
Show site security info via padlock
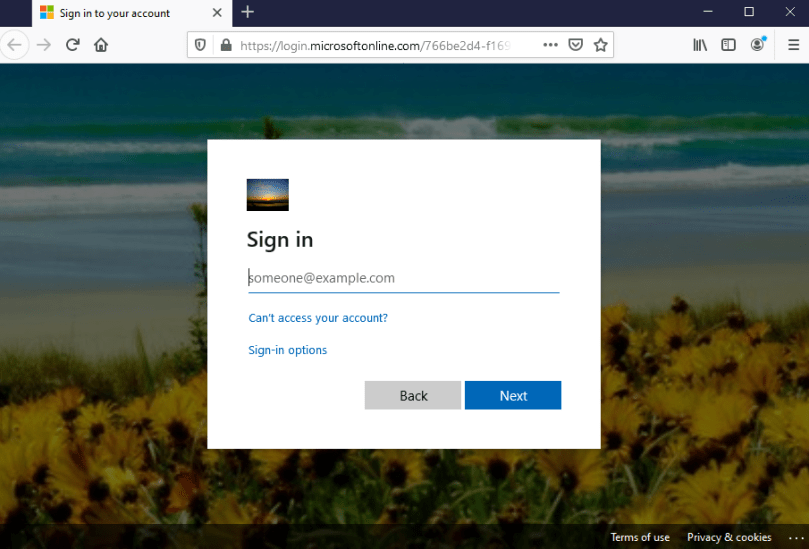tap(225, 45)
